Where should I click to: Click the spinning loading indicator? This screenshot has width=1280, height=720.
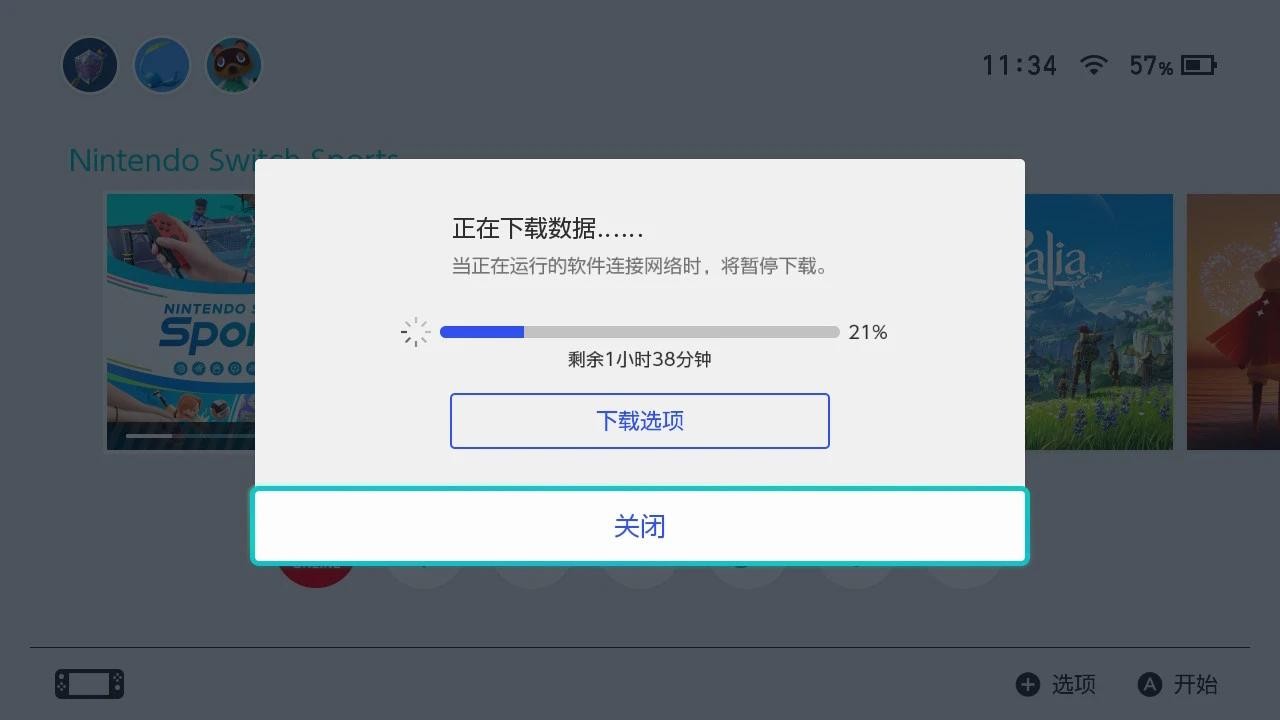coord(415,332)
